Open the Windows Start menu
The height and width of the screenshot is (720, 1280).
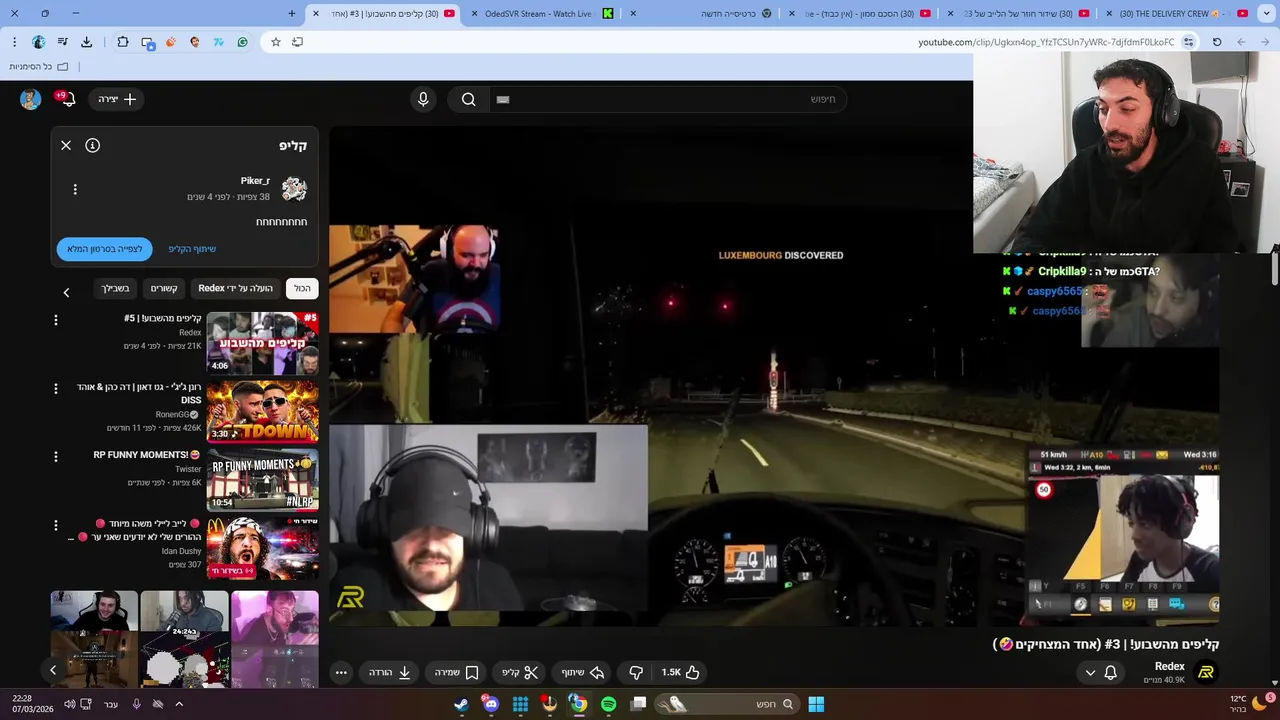point(816,704)
